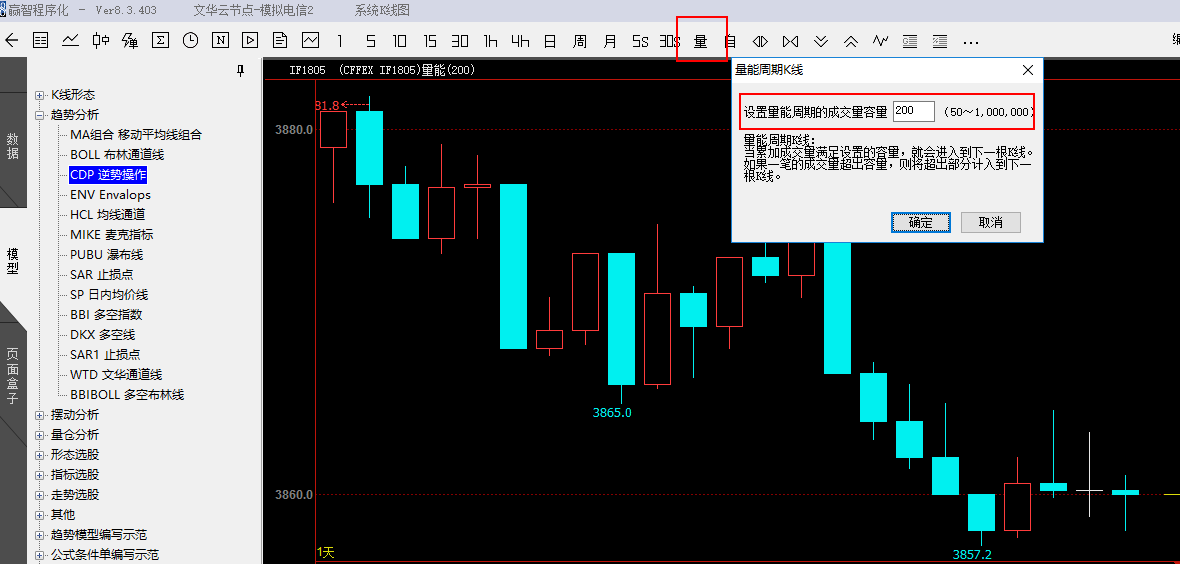Click the volume capacity input field
This screenshot has height=564, width=1180.
point(914,111)
